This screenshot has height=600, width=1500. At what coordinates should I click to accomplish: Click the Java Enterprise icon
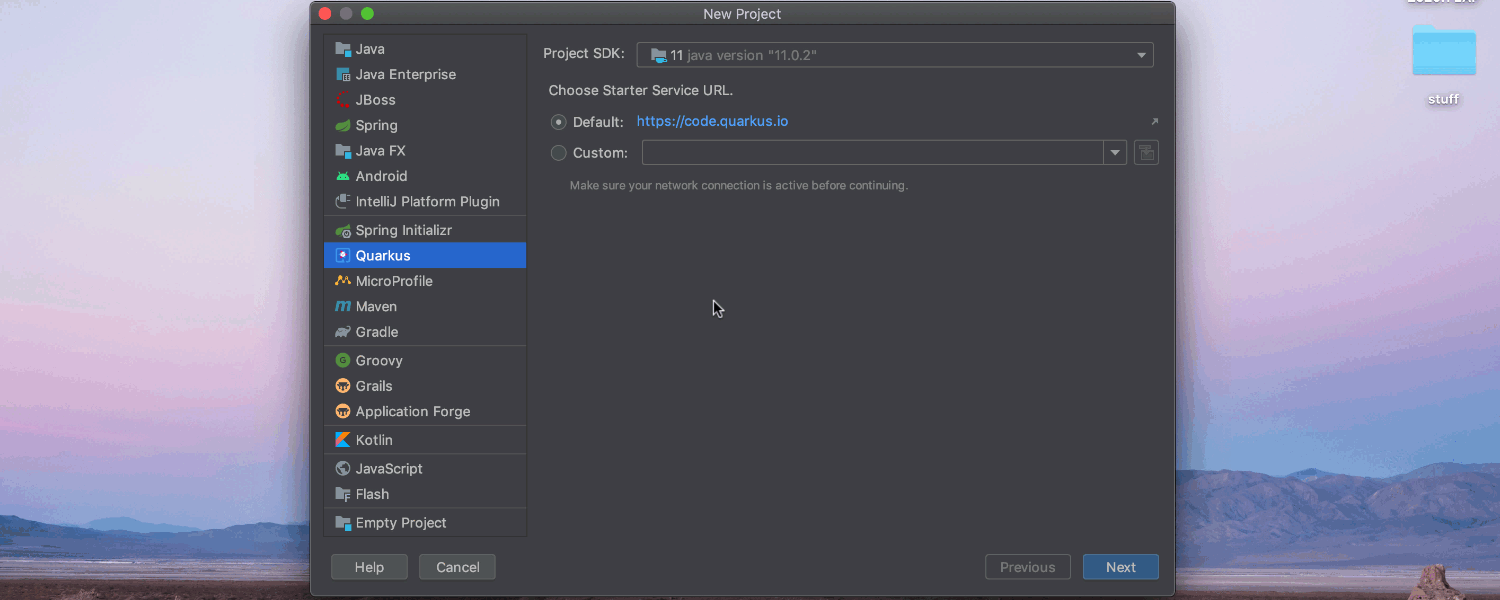point(343,75)
